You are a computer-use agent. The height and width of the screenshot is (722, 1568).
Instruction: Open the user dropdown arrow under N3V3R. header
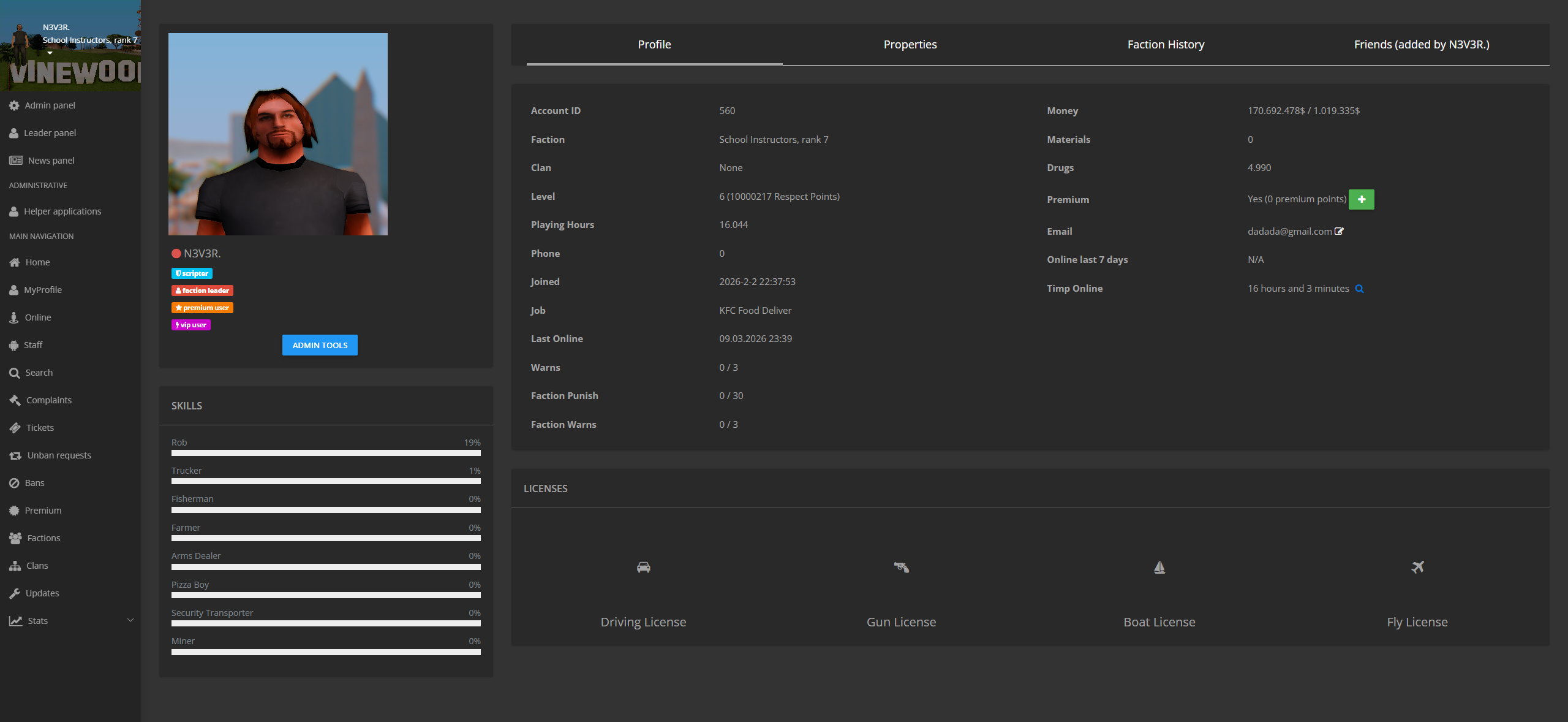[x=50, y=53]
